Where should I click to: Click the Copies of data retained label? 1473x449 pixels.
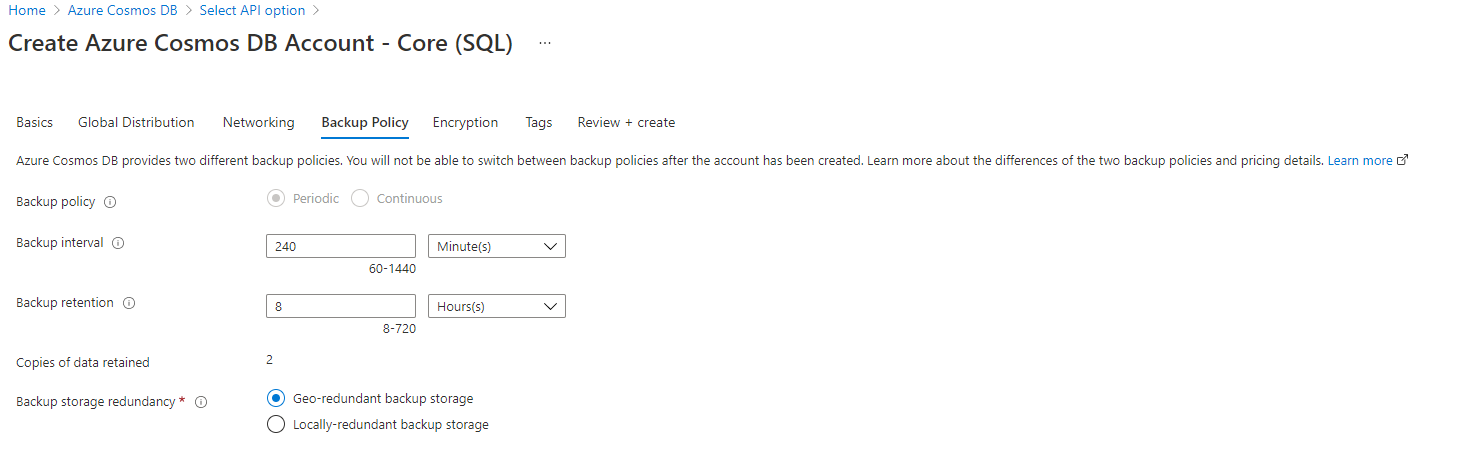point(83,363)
